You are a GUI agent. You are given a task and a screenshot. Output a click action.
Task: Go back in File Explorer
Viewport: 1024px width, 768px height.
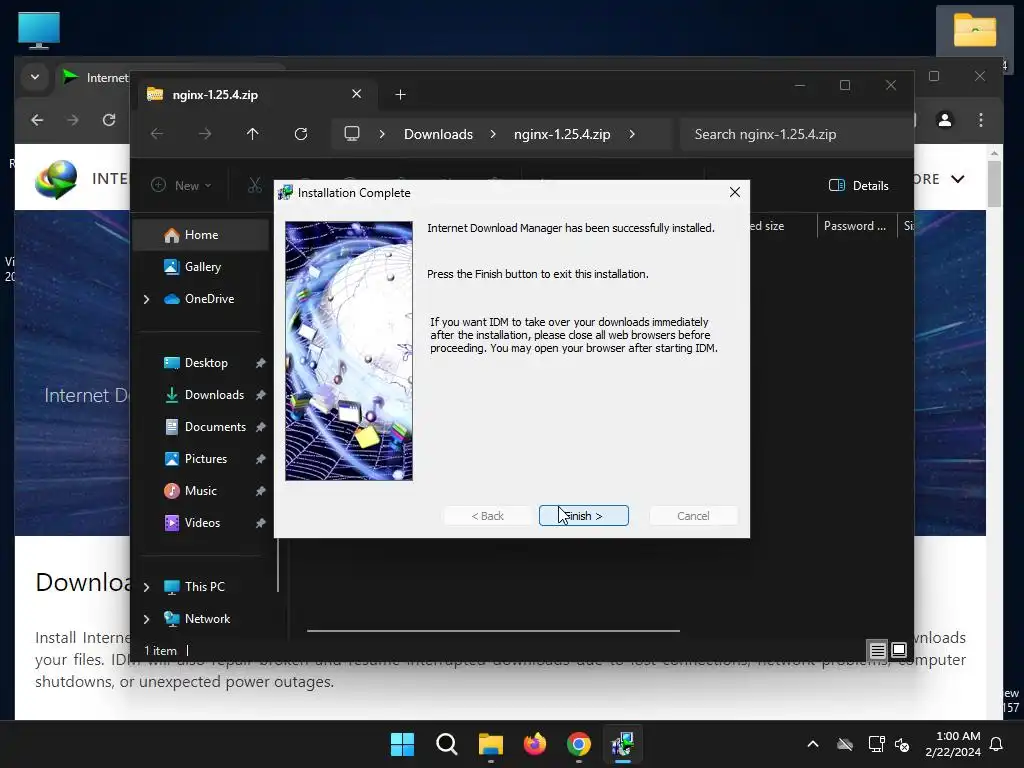[157, 134]
